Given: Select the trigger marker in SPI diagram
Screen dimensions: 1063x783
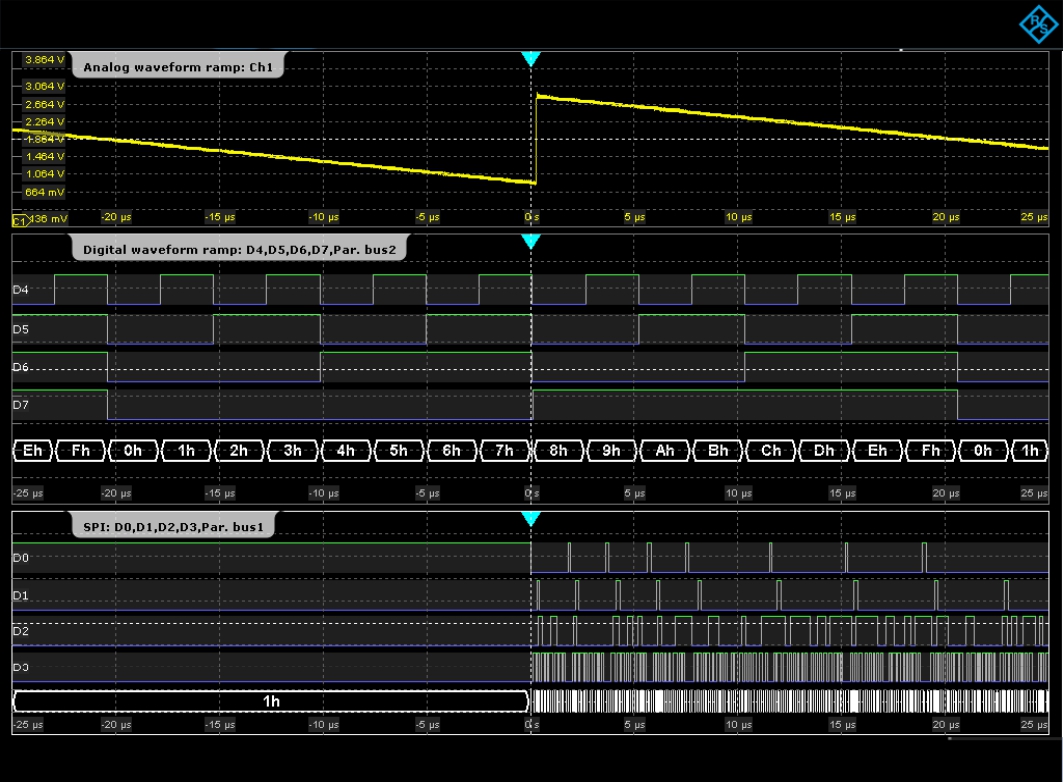Looking at the screenshot, I should click(x=531, y=519).
